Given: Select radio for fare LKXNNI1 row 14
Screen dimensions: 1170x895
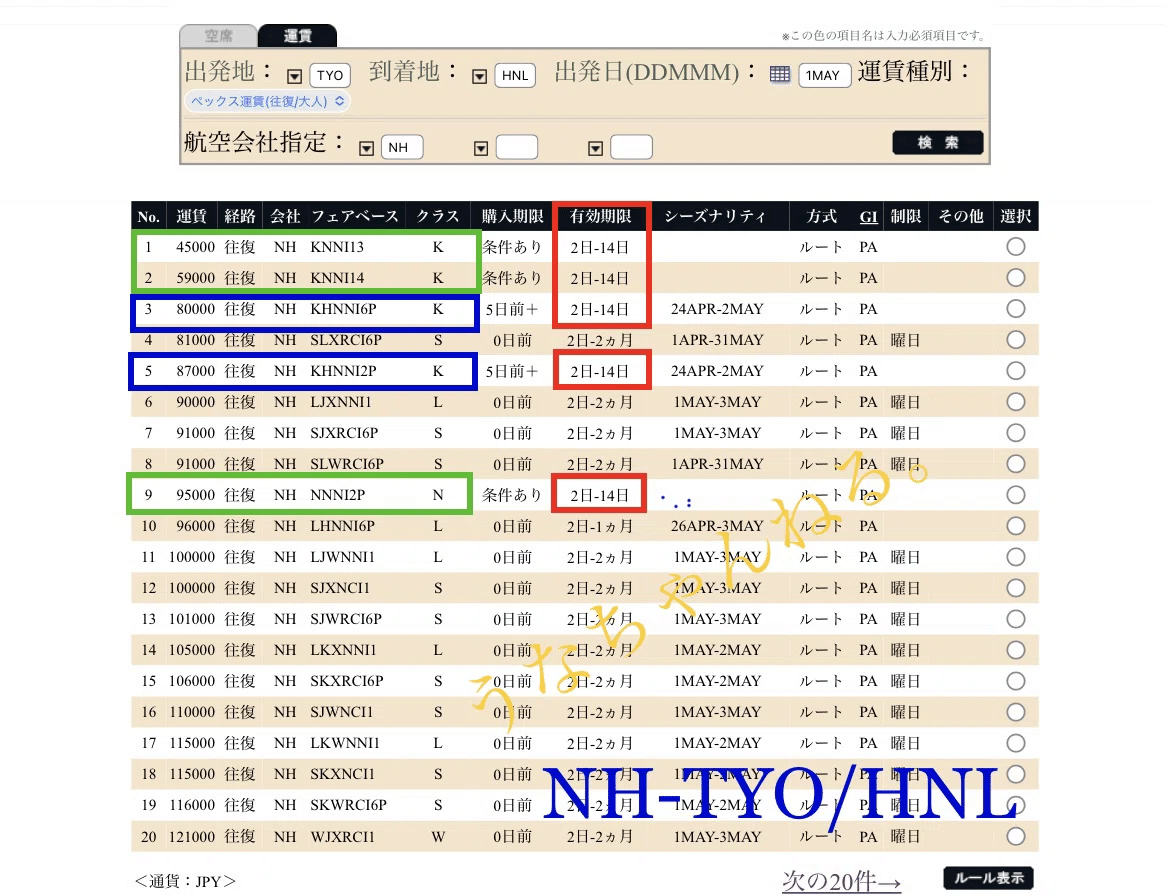Looking at the screenshot, I should [1016, 650].
